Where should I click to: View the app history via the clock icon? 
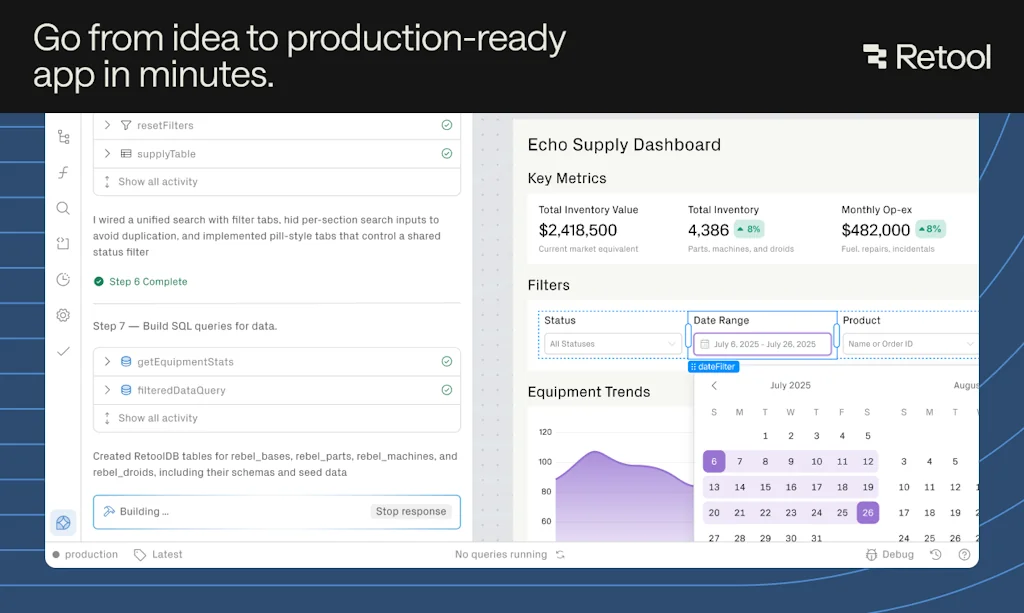coord(63,279)
